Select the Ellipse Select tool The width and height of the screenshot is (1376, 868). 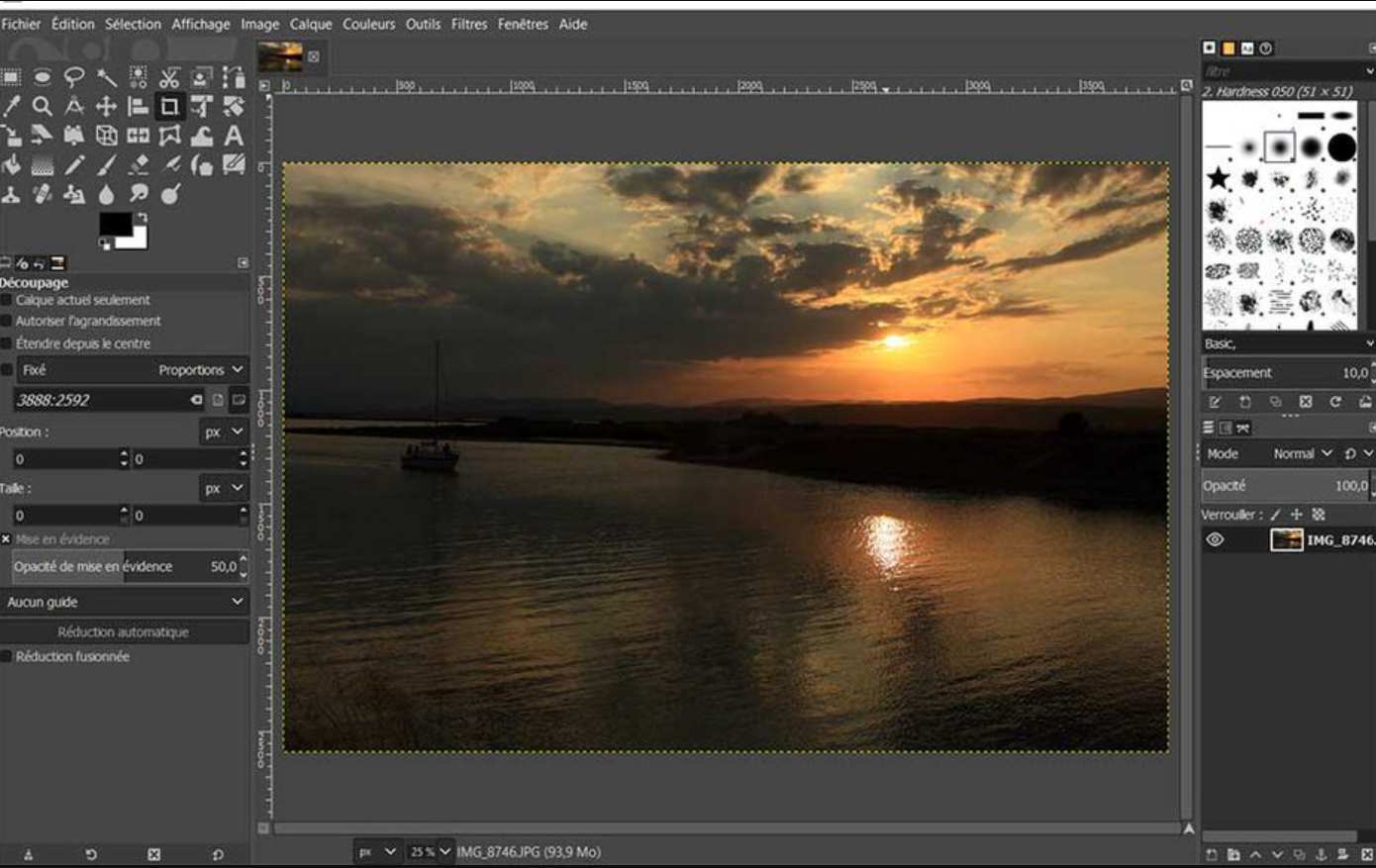(43, 77)
